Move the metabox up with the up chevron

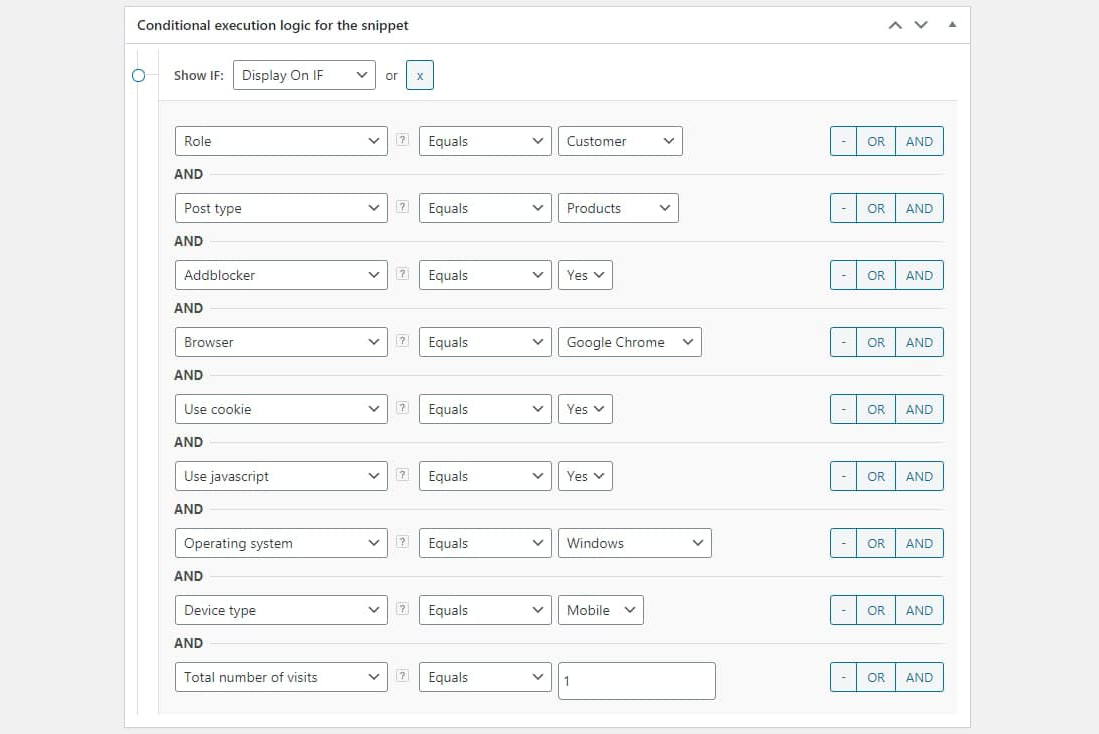click(x=895, y=25)
